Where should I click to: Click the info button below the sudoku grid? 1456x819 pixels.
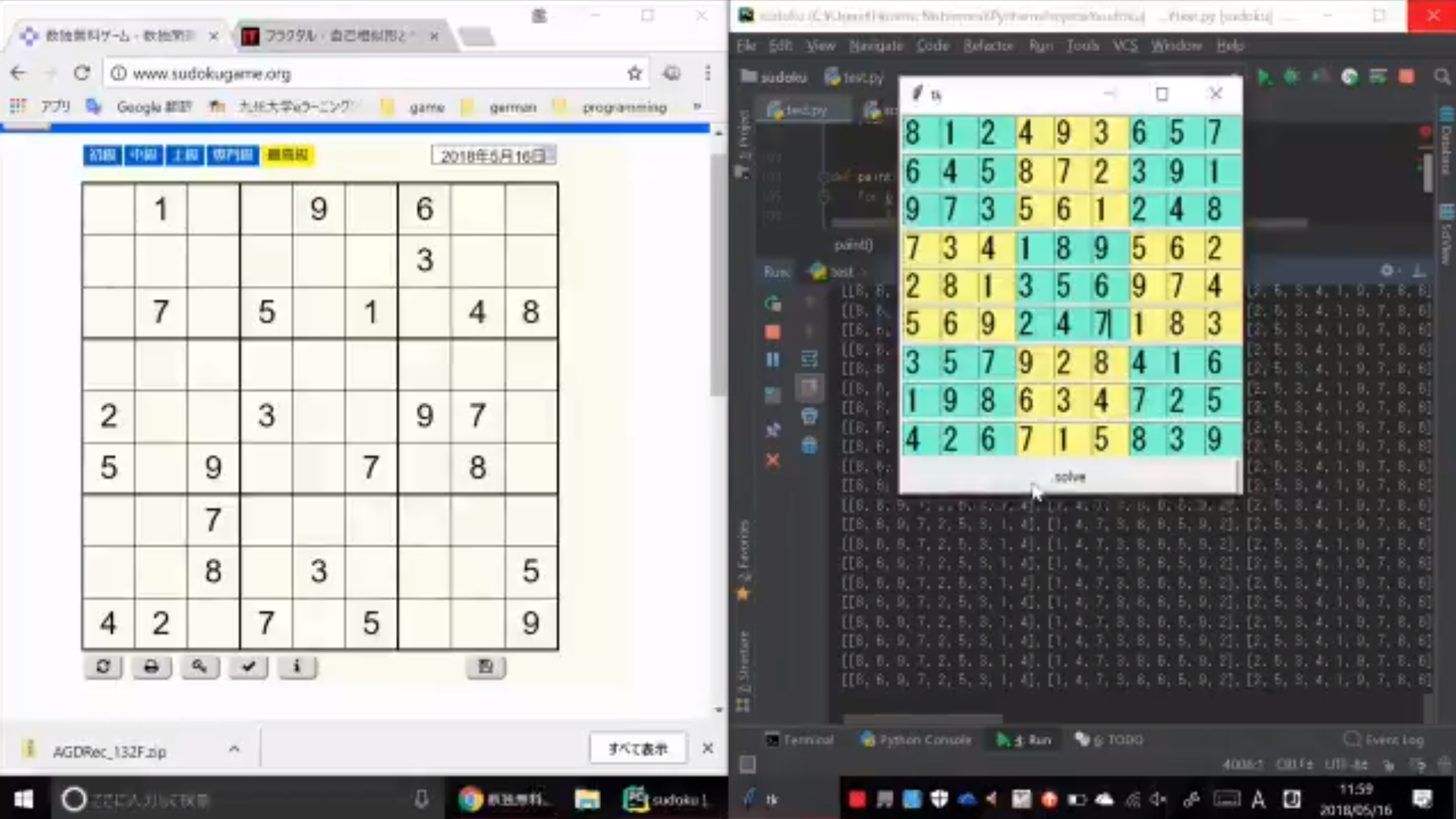(x=297, y=667)
